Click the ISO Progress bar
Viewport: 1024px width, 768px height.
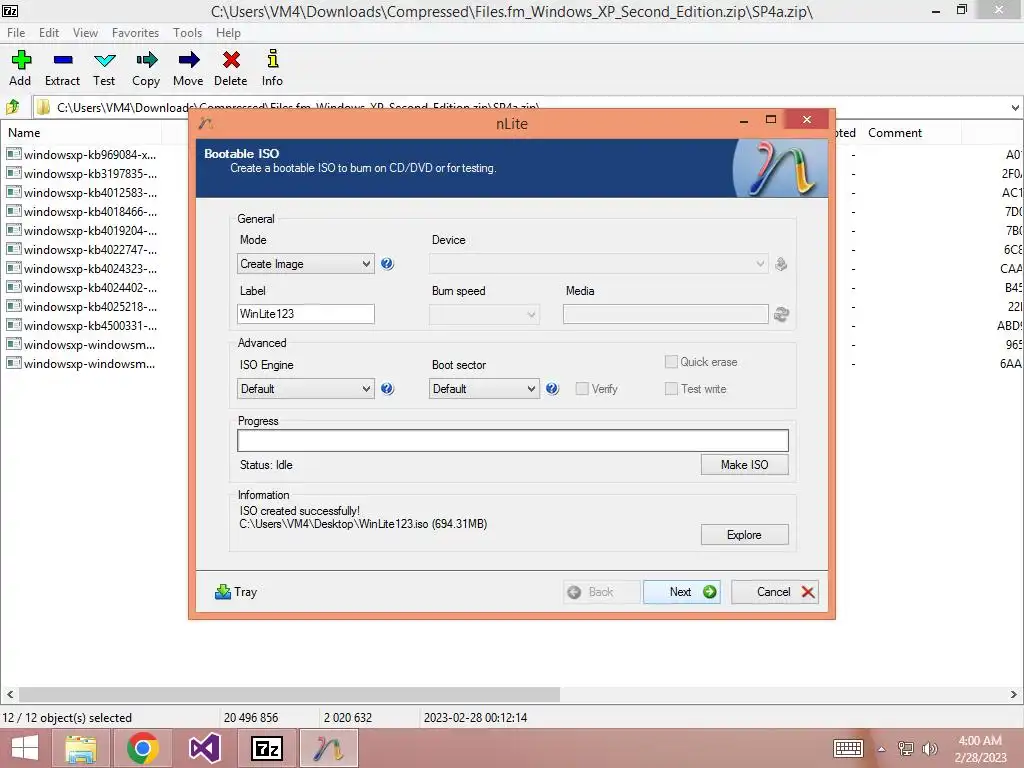click(x=513, y=441)
